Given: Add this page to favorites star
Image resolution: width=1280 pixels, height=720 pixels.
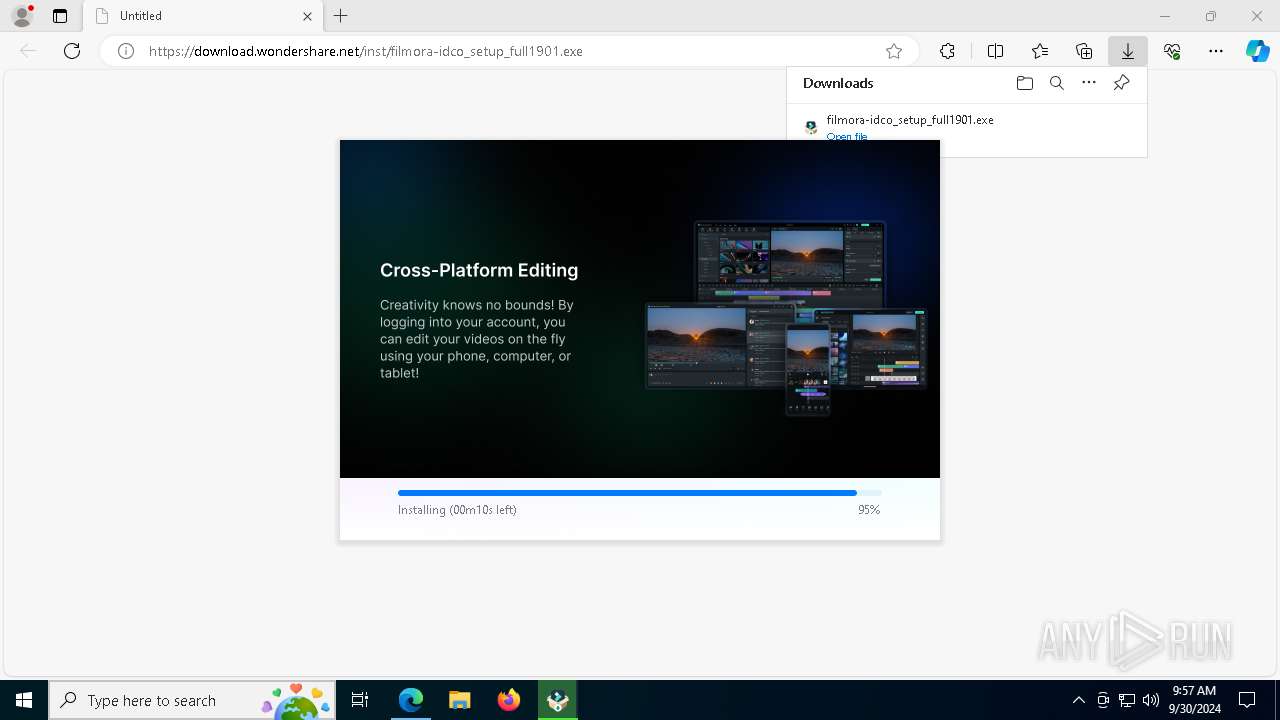Looking at the screenshot, I should click(894, 51).
